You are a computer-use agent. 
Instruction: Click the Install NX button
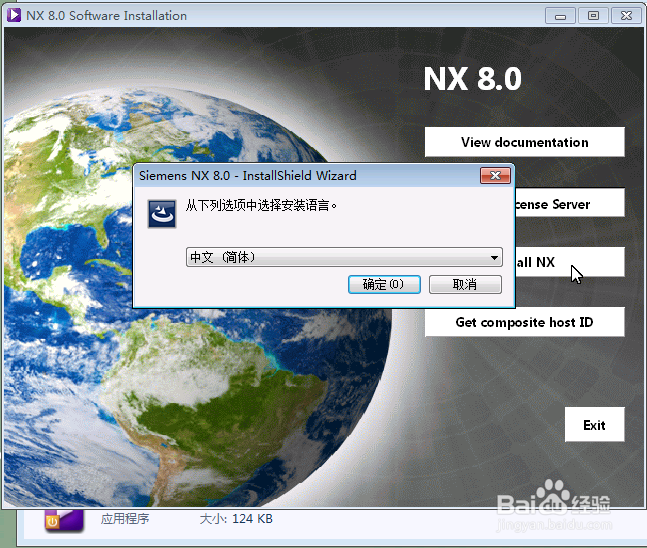click(569, 262)
